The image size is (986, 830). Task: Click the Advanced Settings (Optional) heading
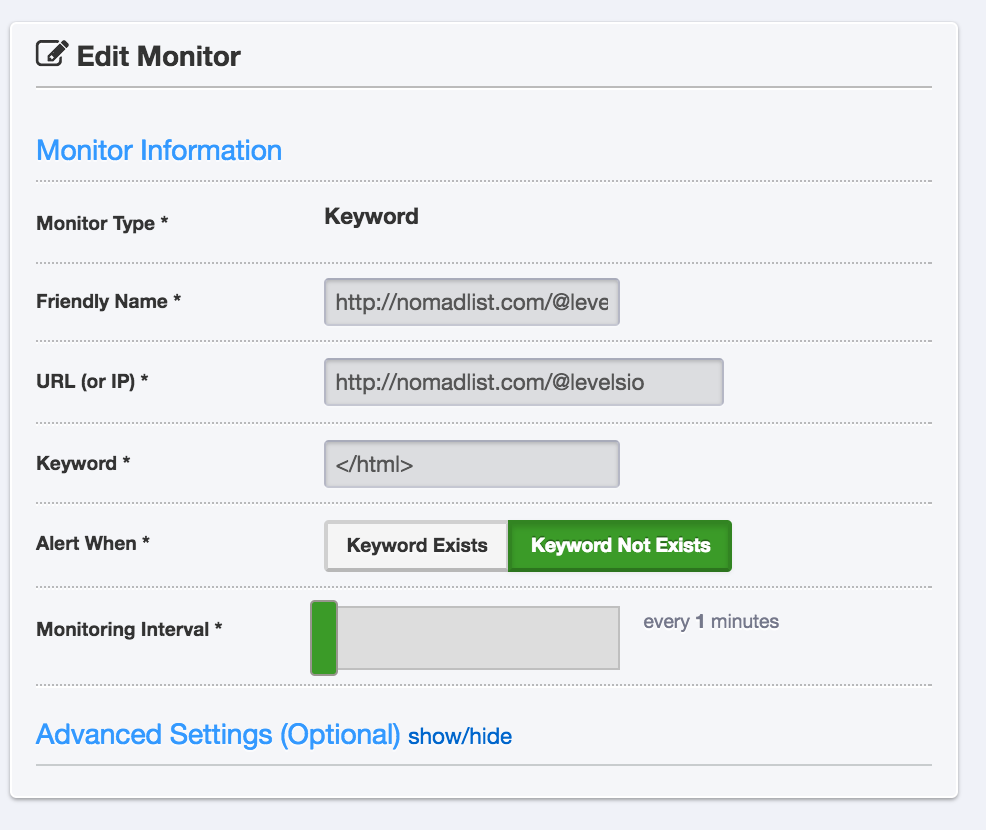pos(218,734)
